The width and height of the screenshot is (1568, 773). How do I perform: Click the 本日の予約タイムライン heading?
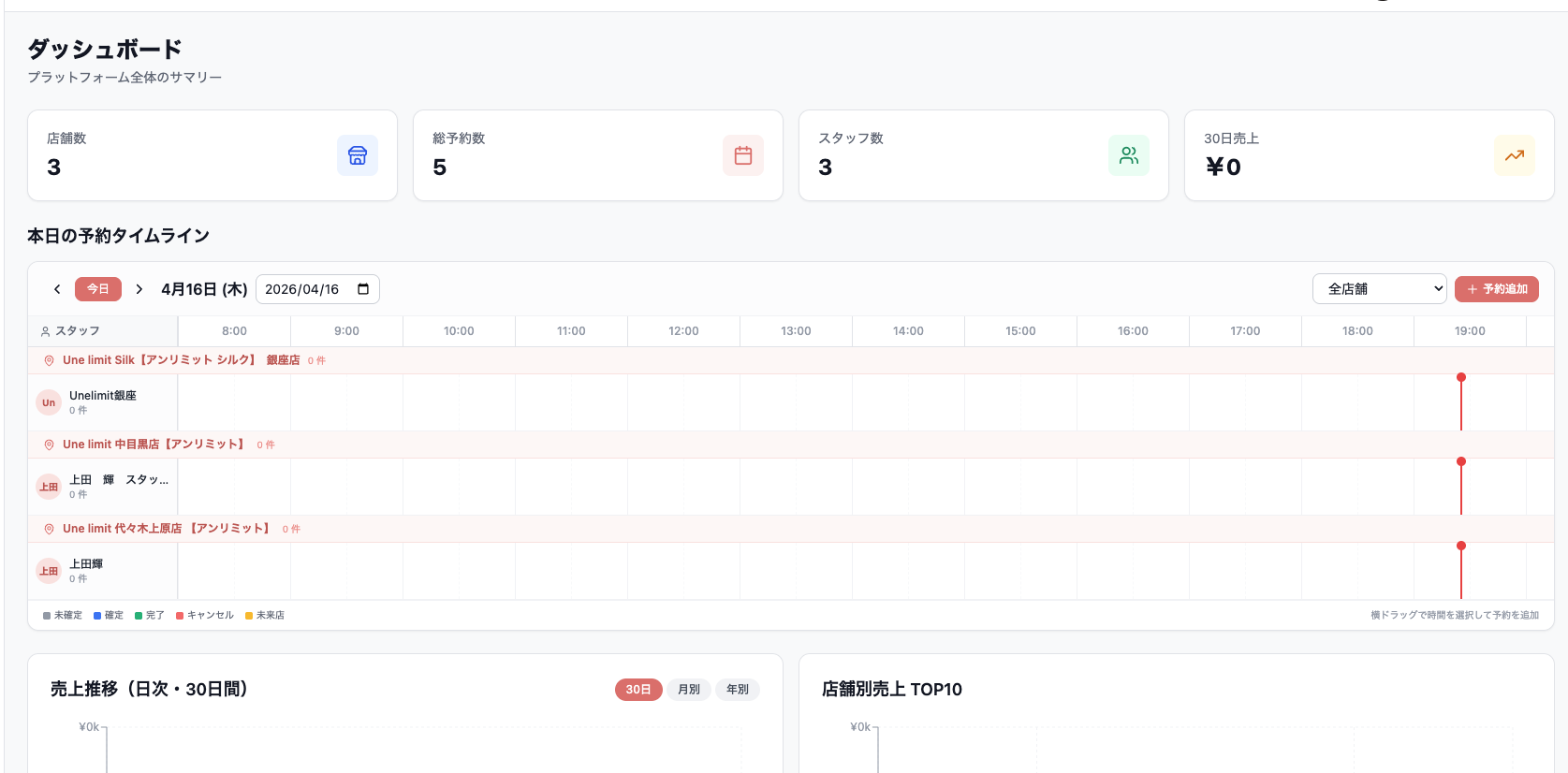pos(119,236)
